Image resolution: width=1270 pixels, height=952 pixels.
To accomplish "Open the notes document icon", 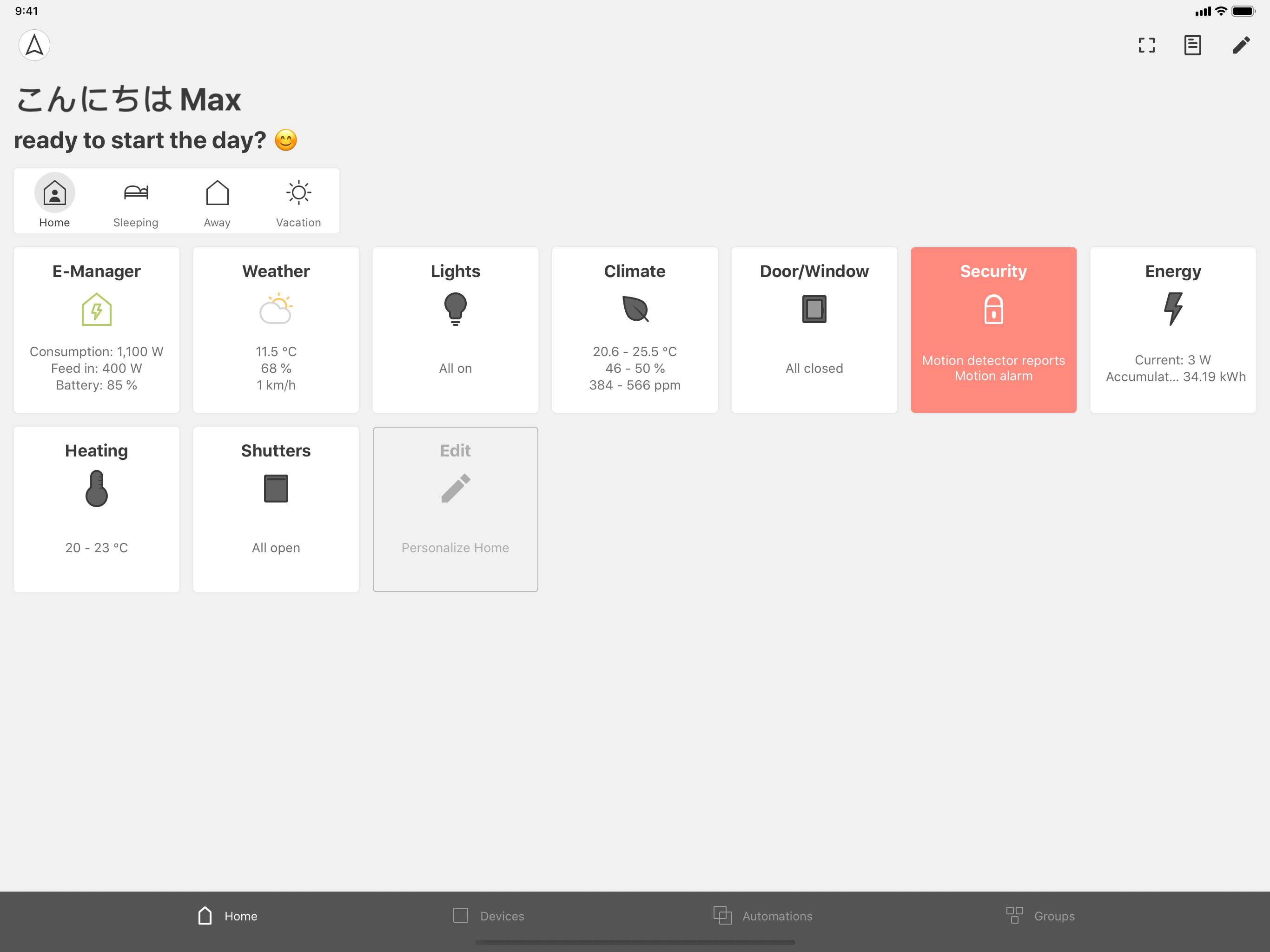I will click(1192, 45).
